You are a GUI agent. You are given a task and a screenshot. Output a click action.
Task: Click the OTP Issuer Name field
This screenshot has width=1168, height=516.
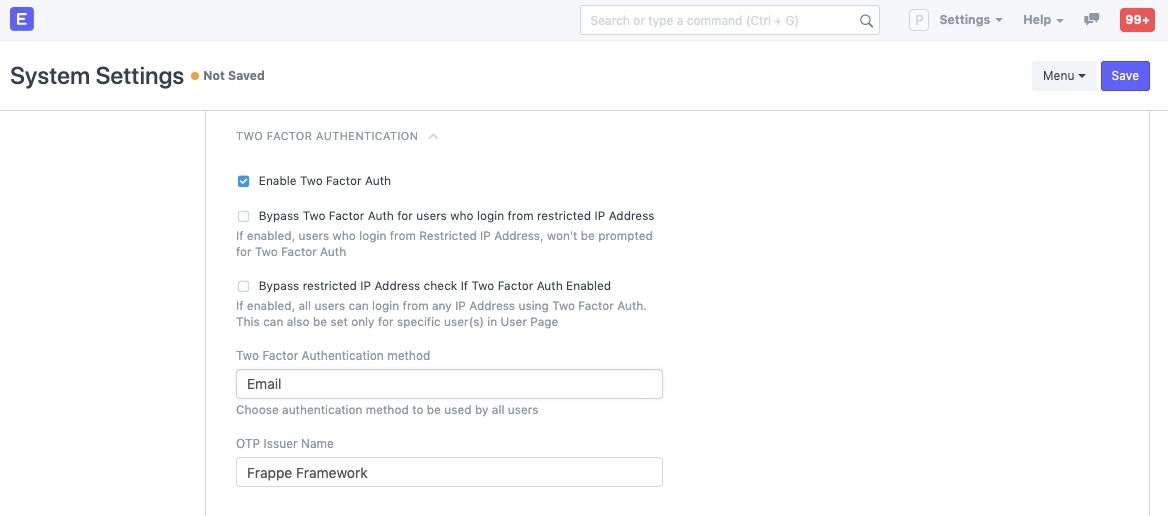tap(449, 473)
